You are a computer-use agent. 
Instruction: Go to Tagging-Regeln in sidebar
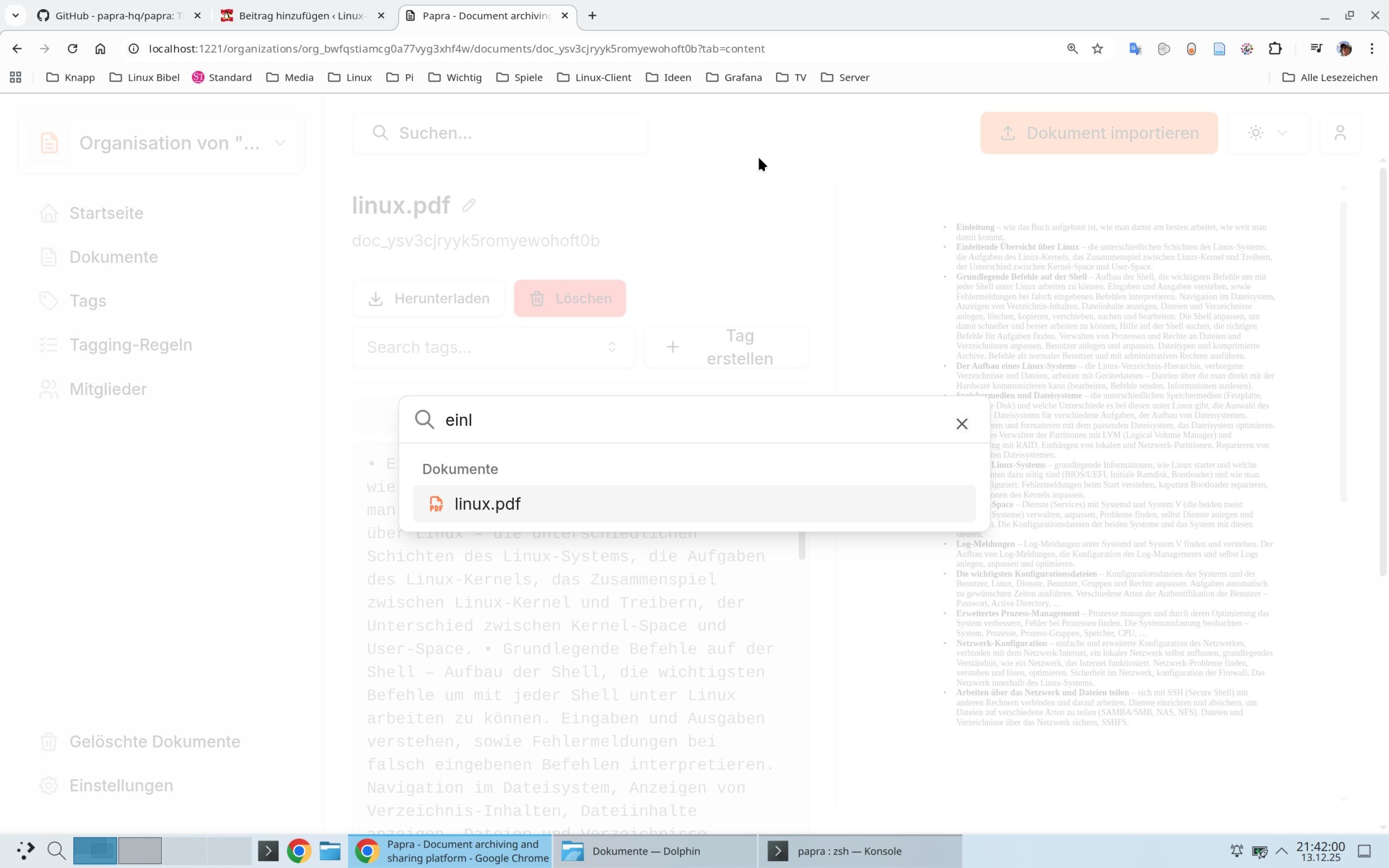pos(130,345)
